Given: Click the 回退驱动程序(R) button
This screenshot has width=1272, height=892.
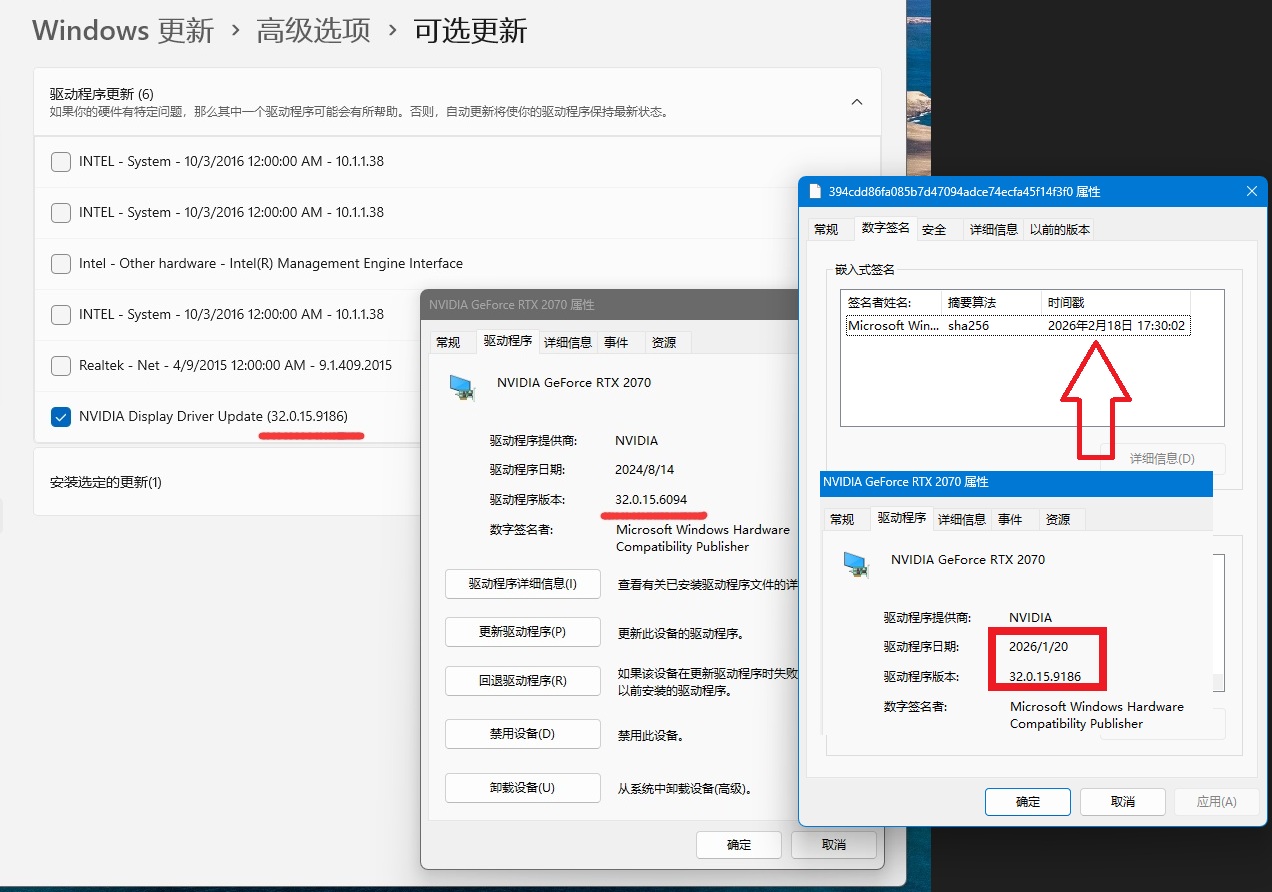Looking at the screenshot, I should (522, 681).
